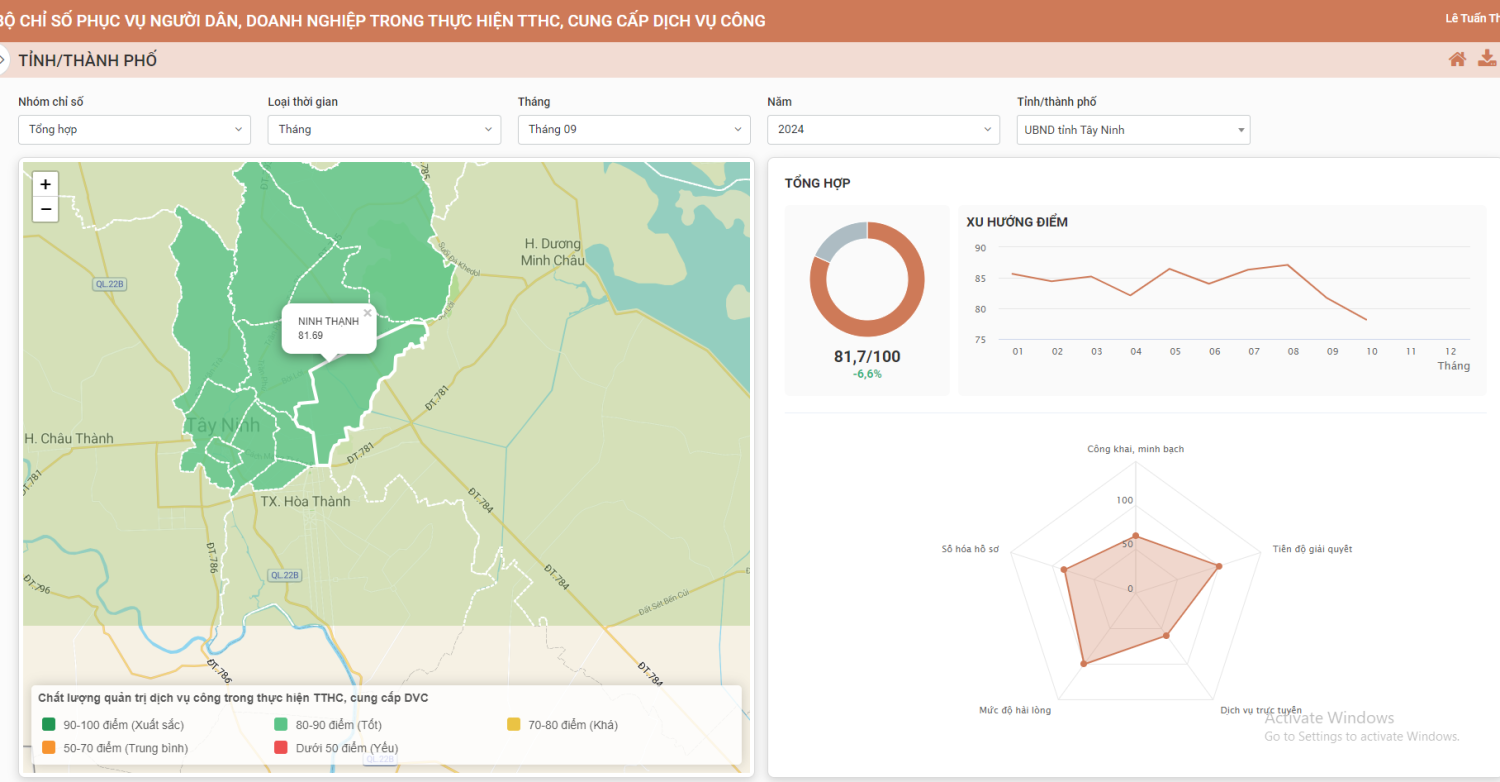Open the Nhóm chỉ số dropdown

134,129
